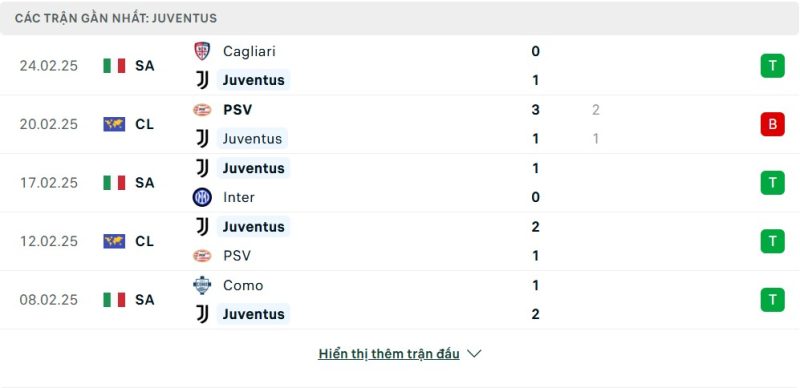Screen dimensions: 800x388
Task: Open the Inter team name link
Action: 239,197
